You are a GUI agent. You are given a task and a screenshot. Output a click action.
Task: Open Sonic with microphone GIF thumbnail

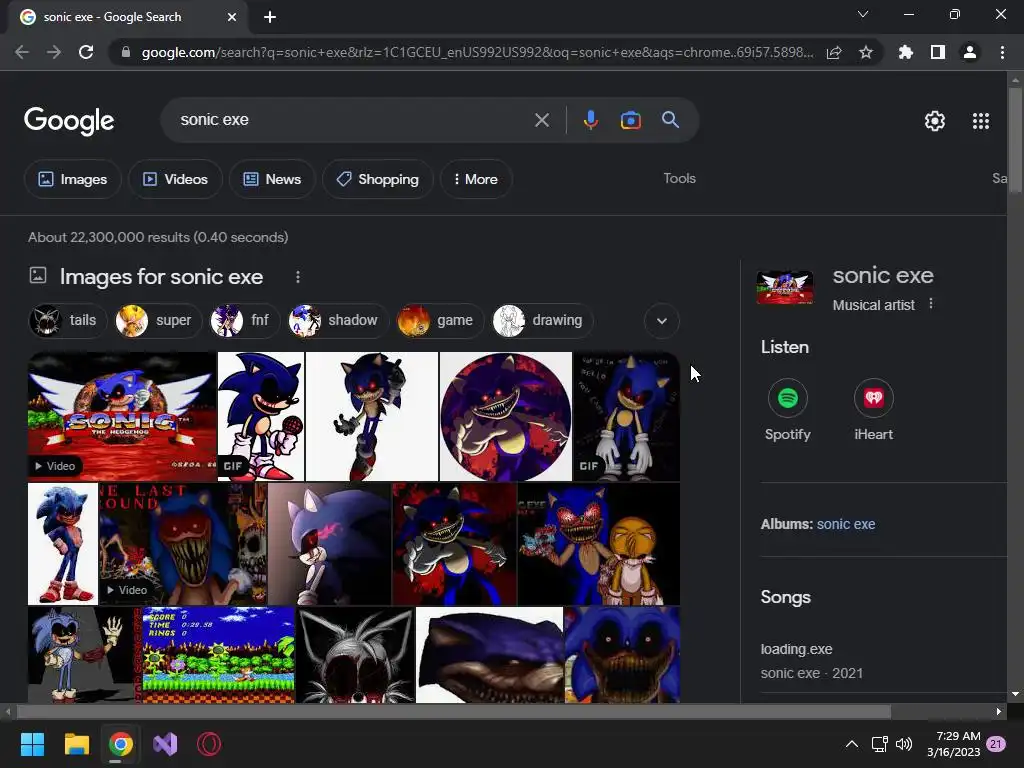coord(261,416)
